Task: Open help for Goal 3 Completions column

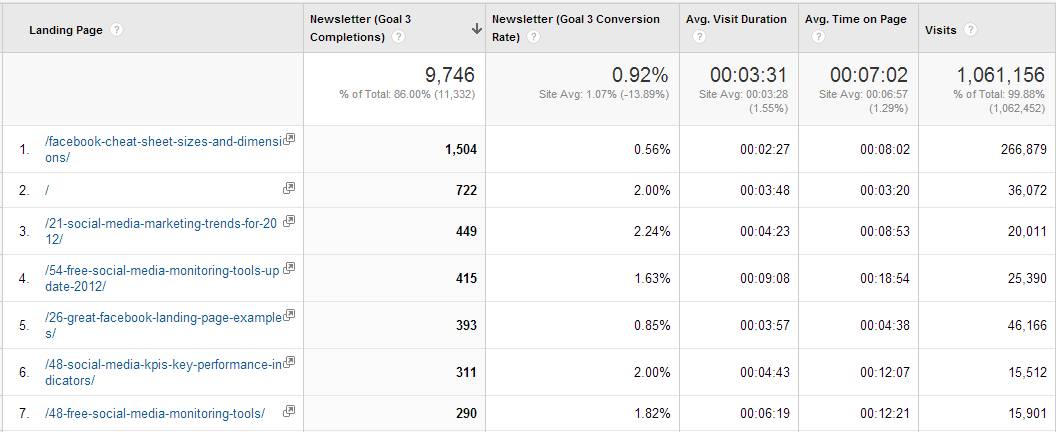Action: (399, 38)
